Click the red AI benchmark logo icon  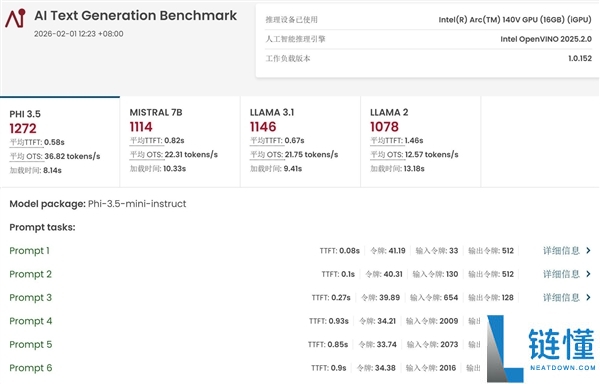(x=15, y=18)
